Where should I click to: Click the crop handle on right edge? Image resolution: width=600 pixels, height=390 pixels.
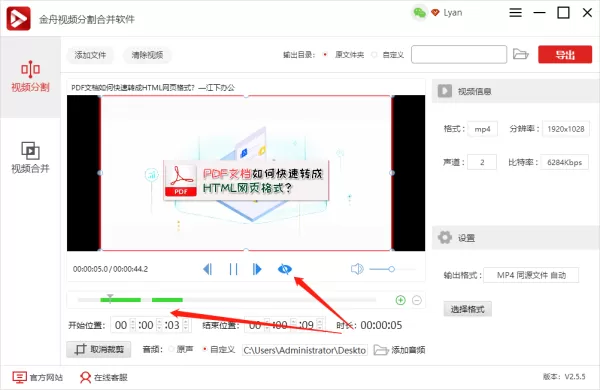point(392,173)
